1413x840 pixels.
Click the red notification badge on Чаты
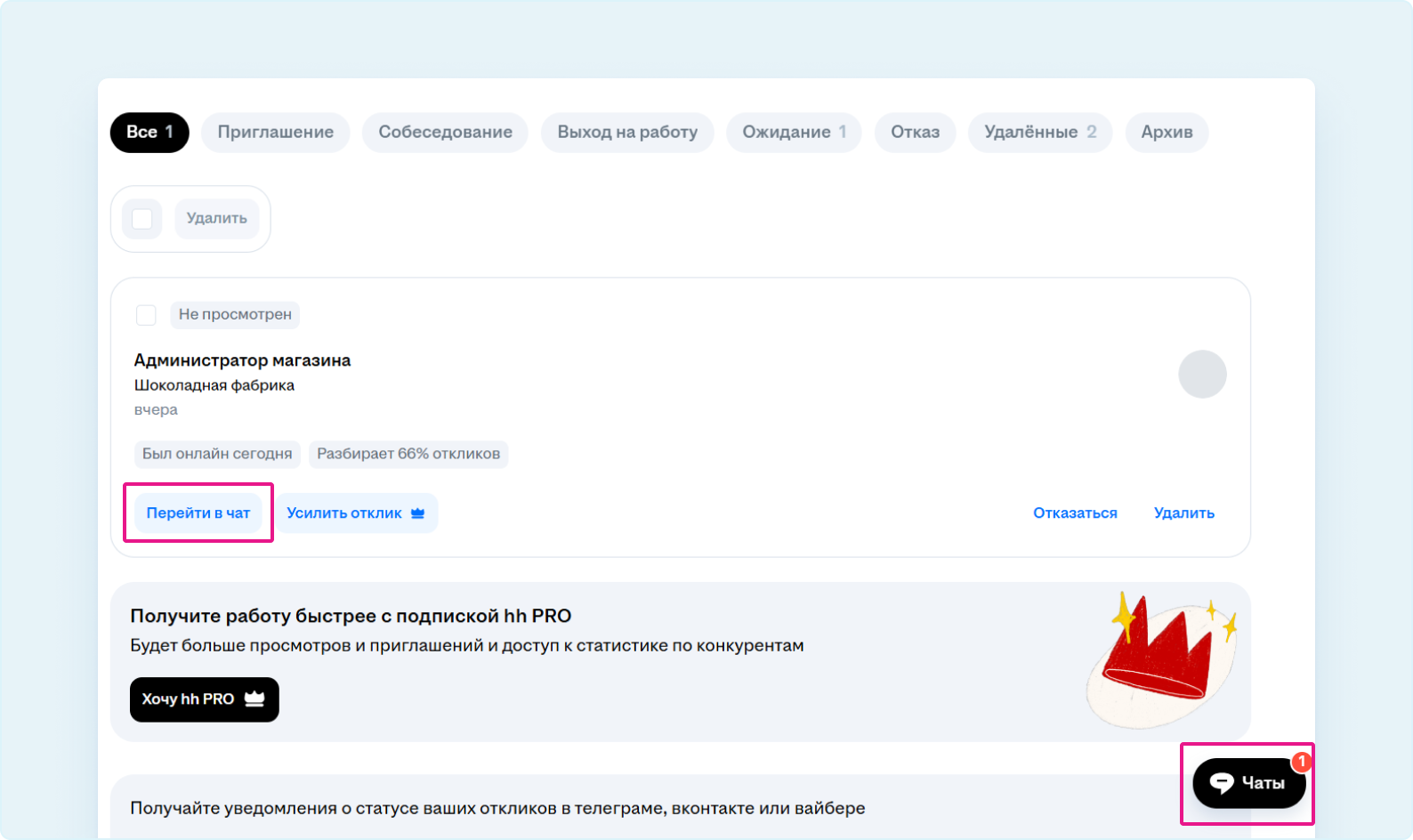[1301, 762]
